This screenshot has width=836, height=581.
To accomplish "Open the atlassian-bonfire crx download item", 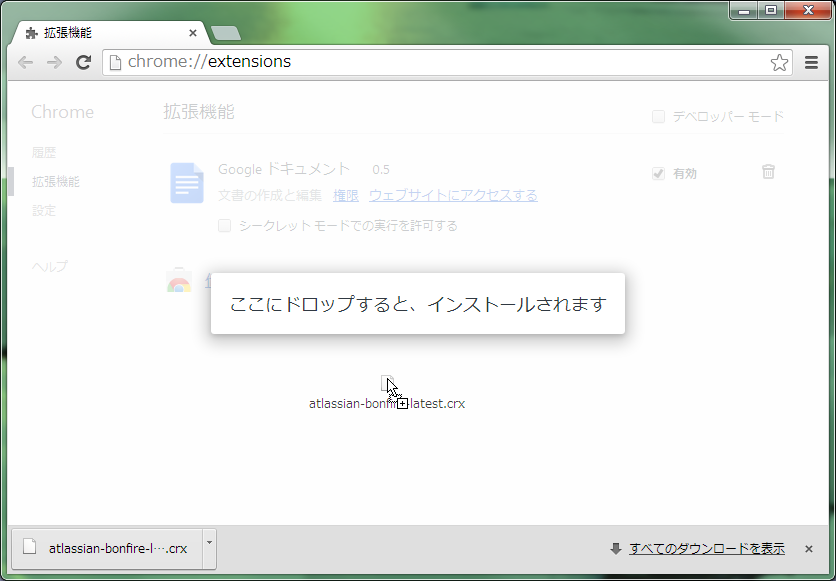I will tap(107, 548).
